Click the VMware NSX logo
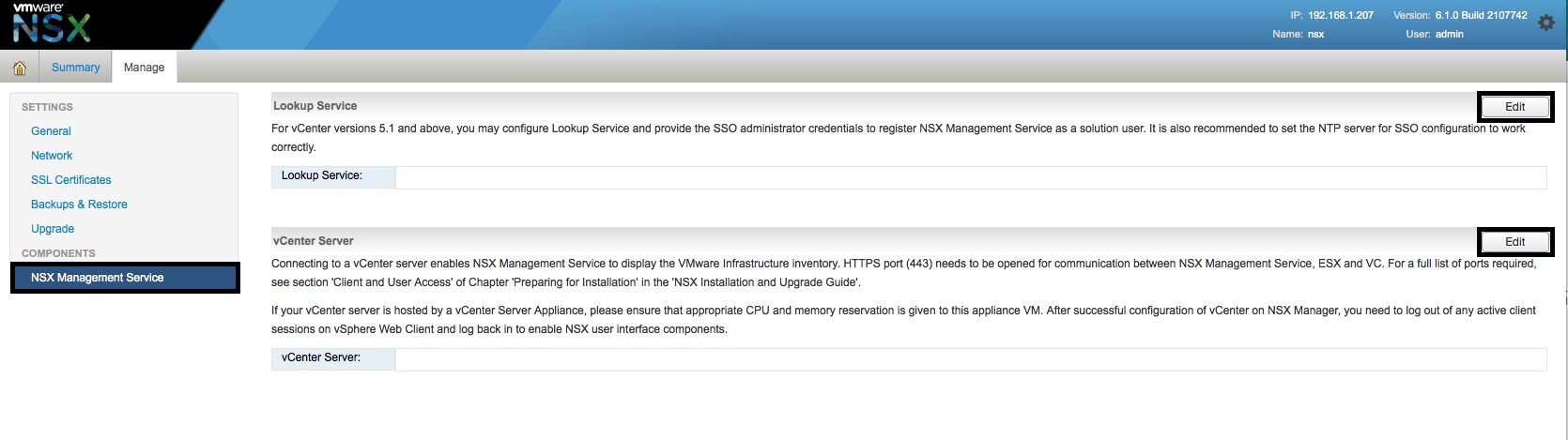The width and height of the screenshot is (1568, 440). pyautogui.click(x=52, y=24)
